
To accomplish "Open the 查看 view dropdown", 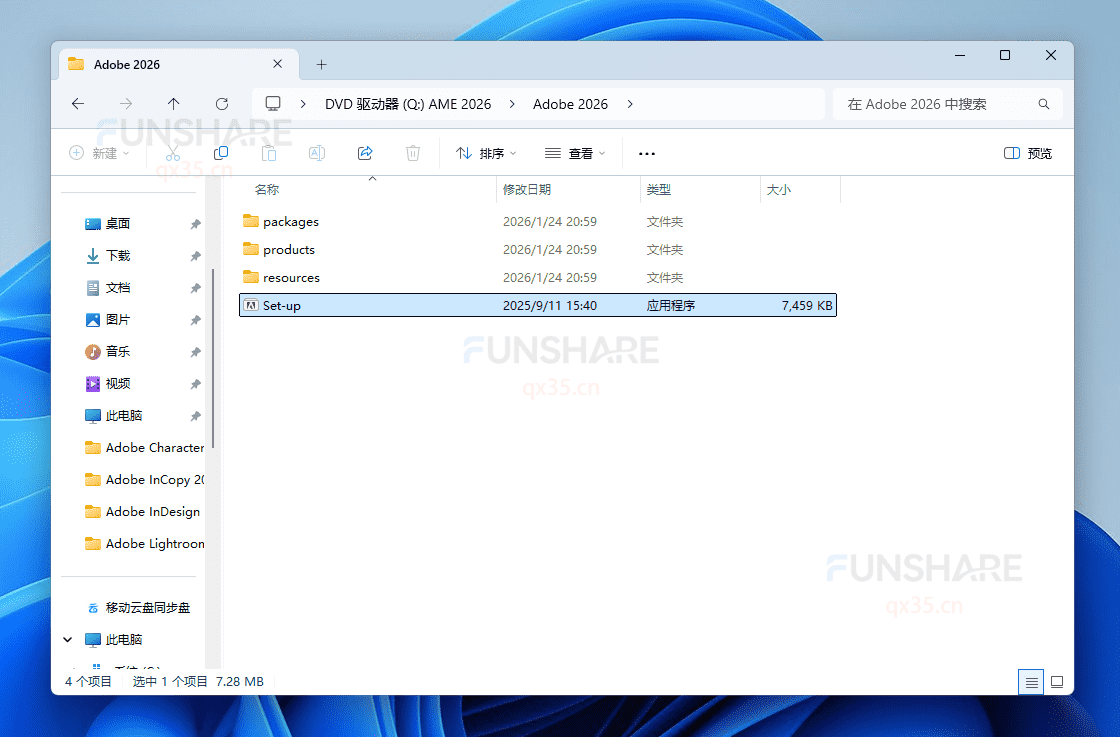I will pos(574,153).
